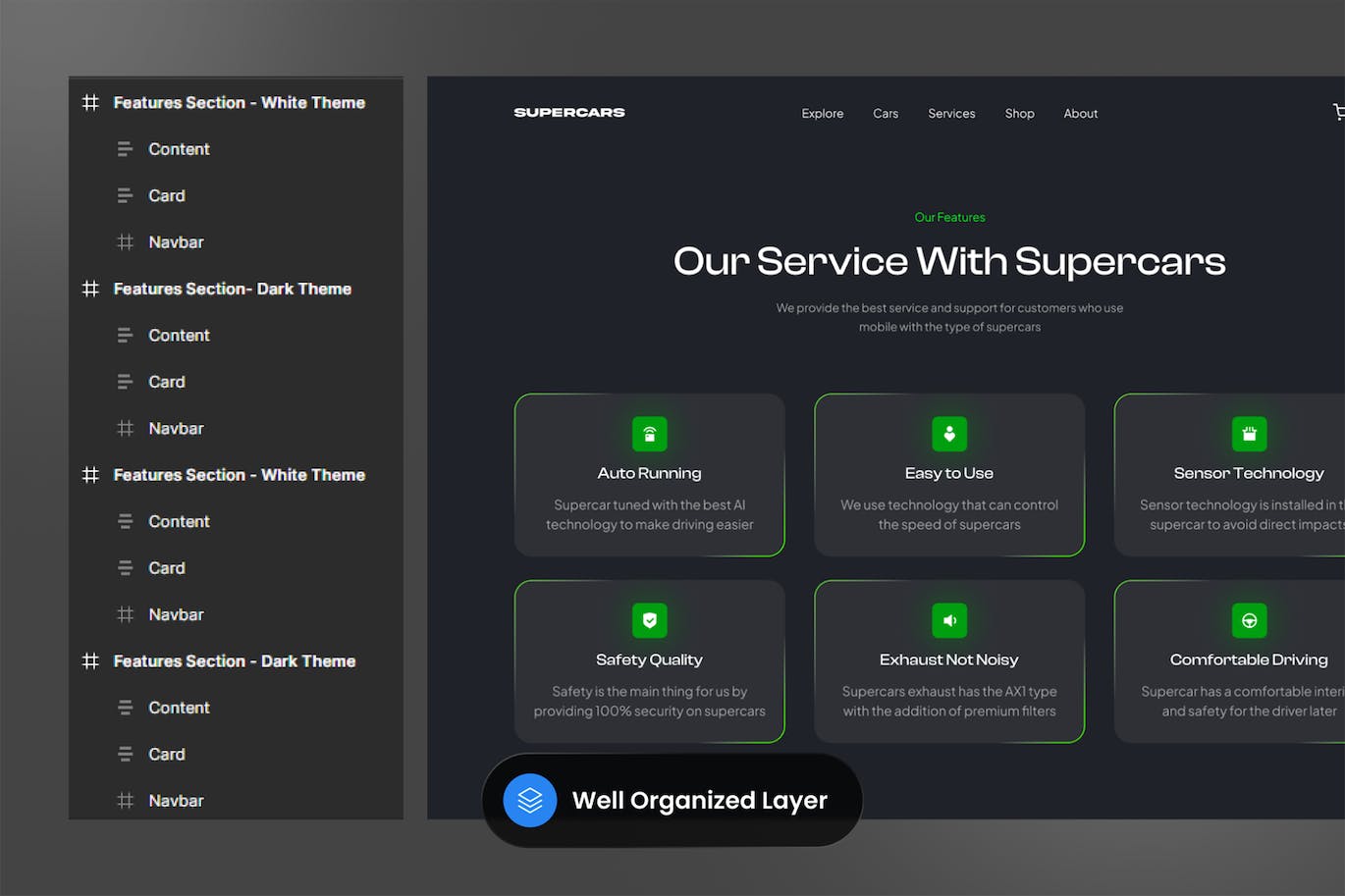
Task: Click the Easy to Use card icon
Action: coord(948,434)
